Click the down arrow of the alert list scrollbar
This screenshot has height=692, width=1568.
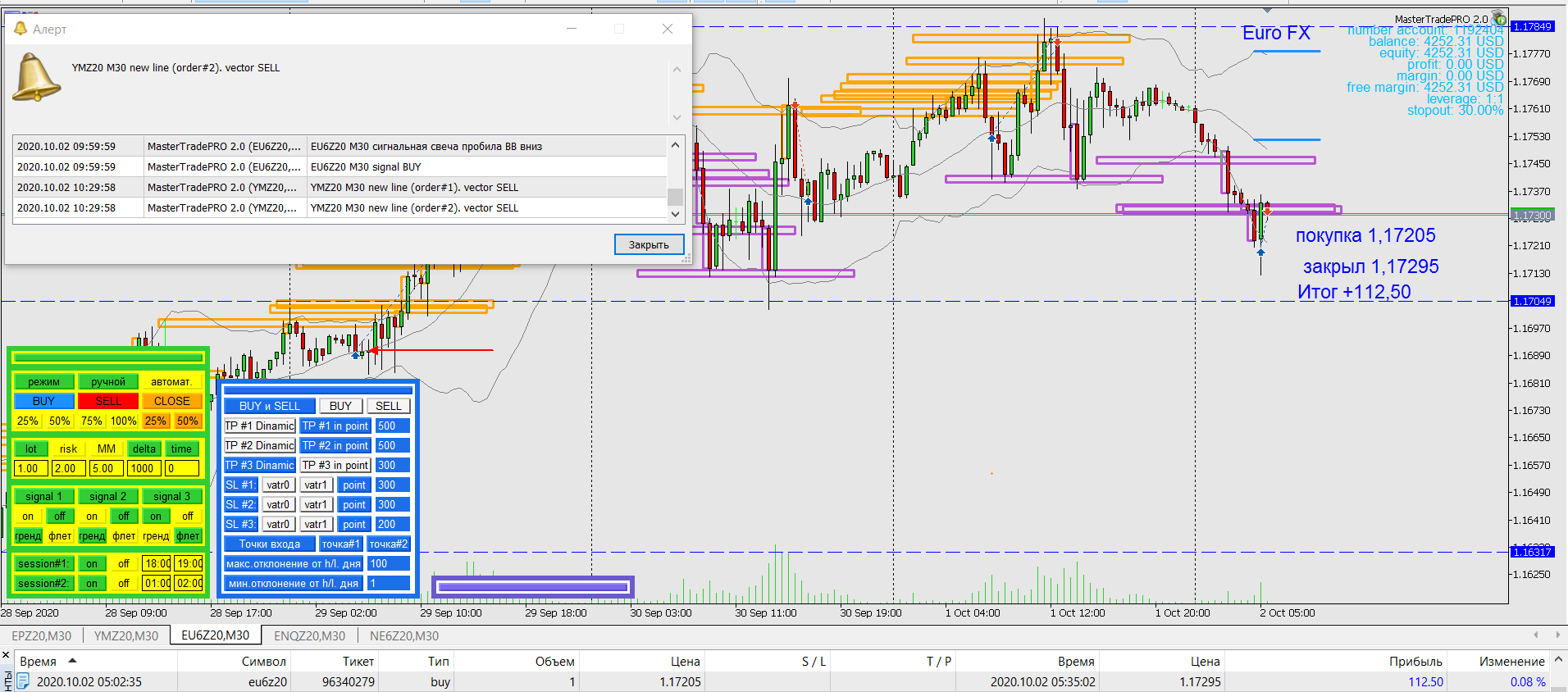click(675, 214)
